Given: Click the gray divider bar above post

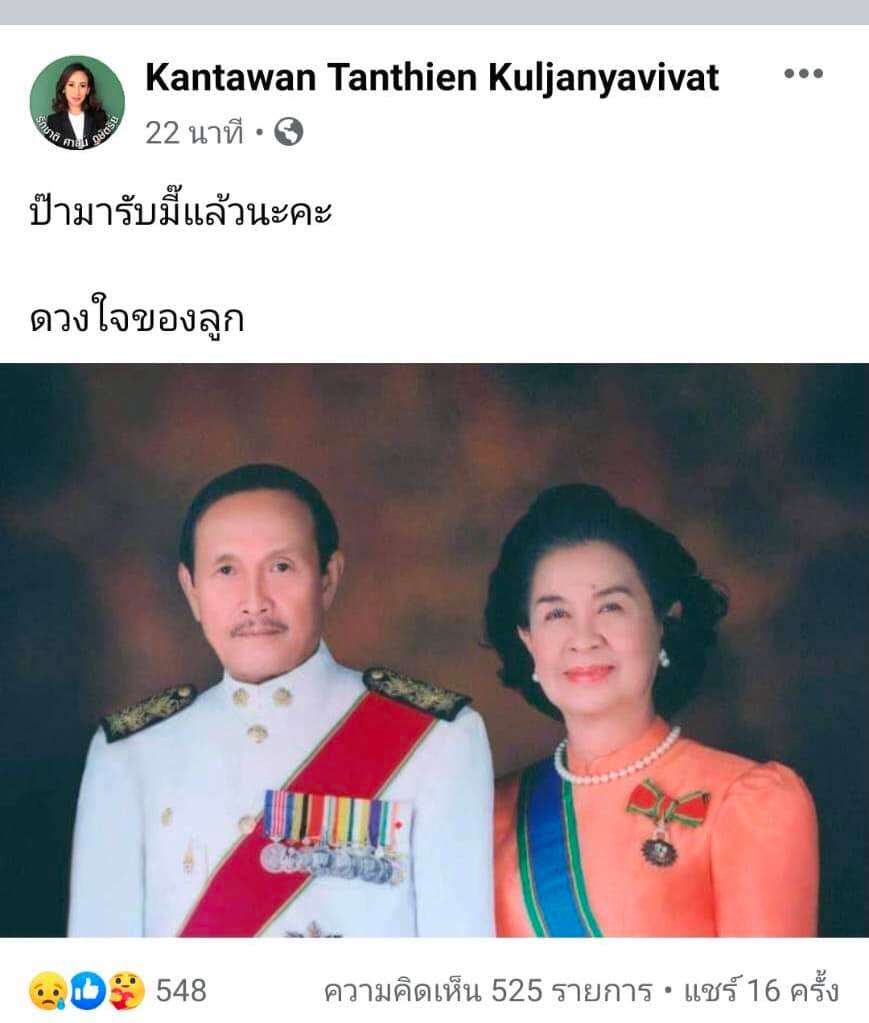Looking at the screenshot, I should tap(434, 12).
